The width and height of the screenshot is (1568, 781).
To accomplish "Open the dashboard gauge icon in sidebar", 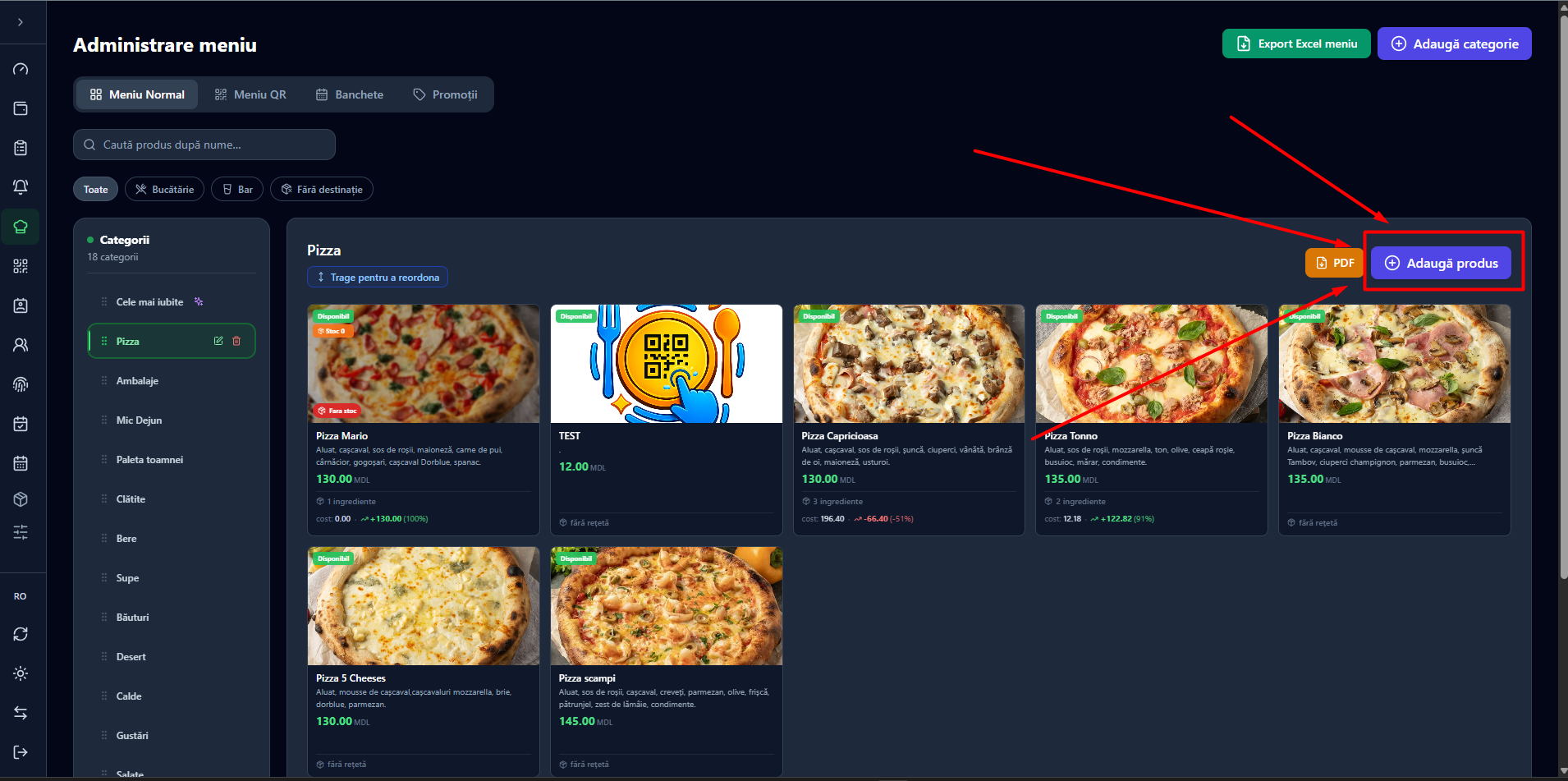I will [x=21, y=69].
